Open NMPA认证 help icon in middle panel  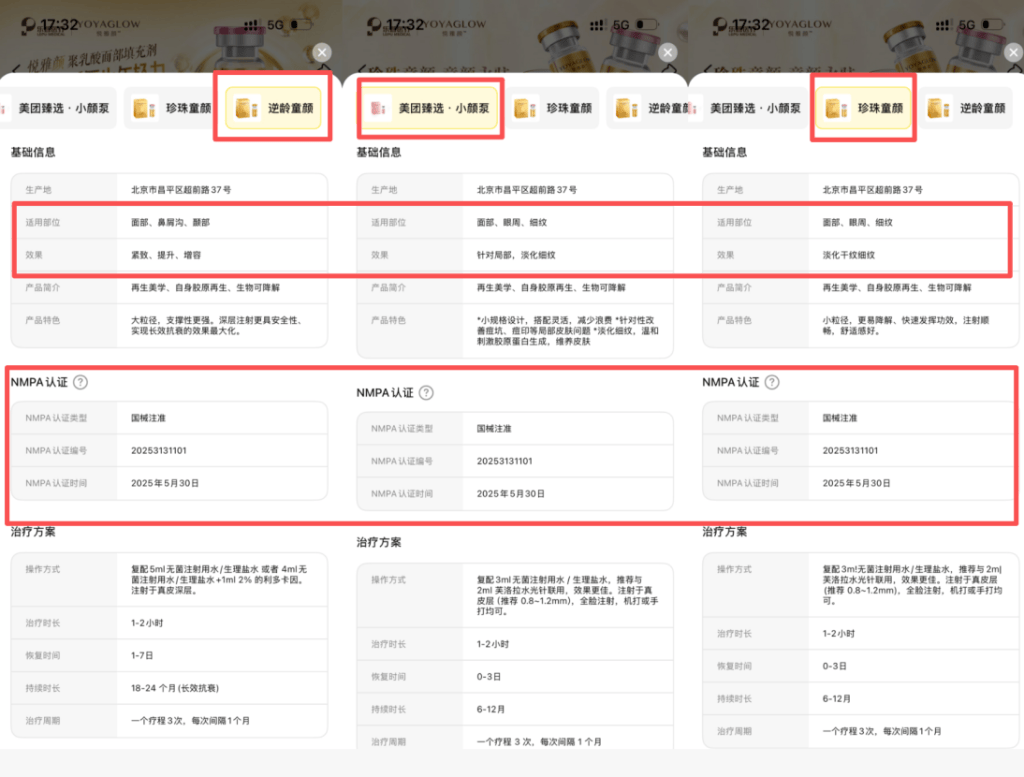[x=426, y=392]
